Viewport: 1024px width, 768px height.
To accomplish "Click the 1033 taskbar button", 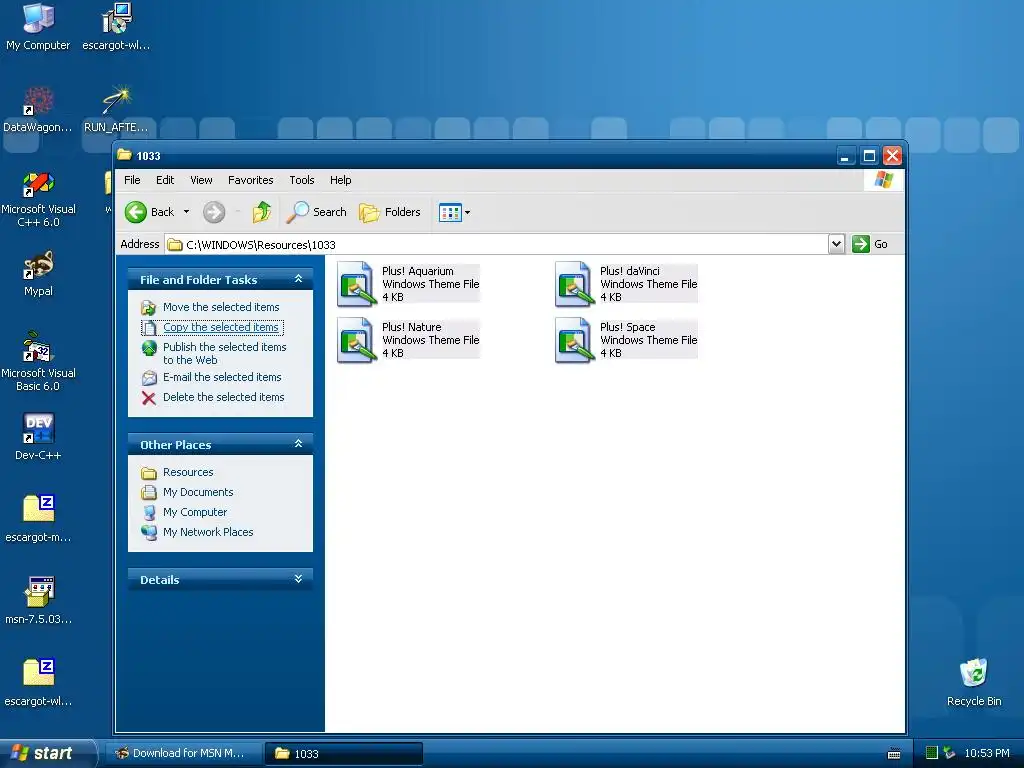I will point(344,754).
